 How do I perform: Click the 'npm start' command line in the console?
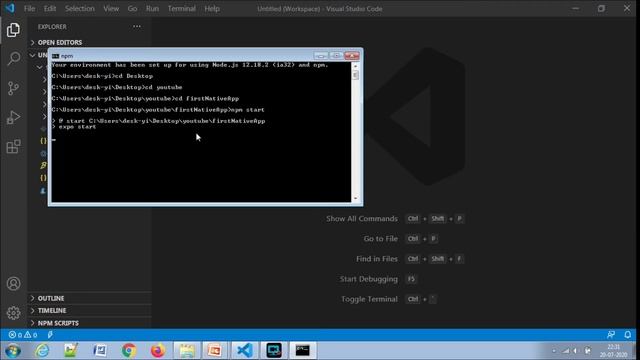(x=158, y=110)
